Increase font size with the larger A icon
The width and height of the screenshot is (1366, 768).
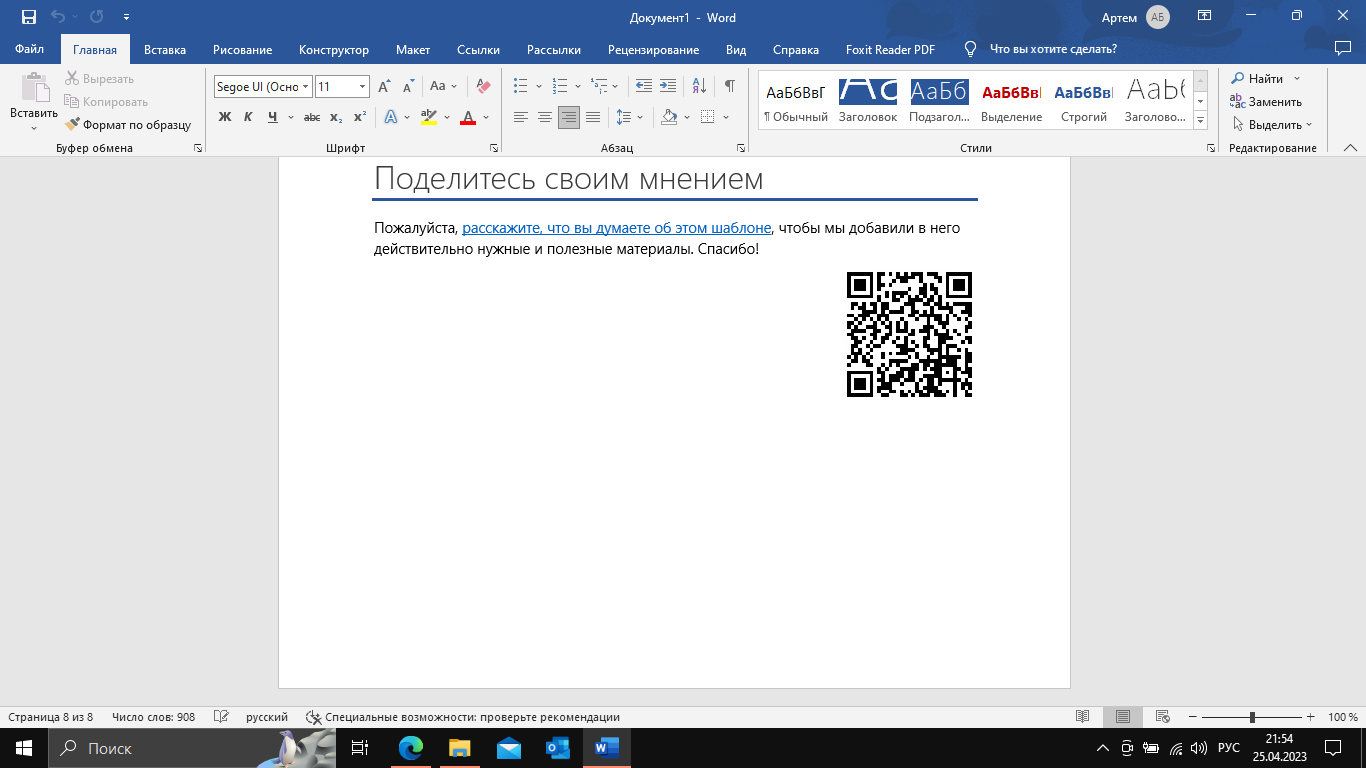click(384, 87)
